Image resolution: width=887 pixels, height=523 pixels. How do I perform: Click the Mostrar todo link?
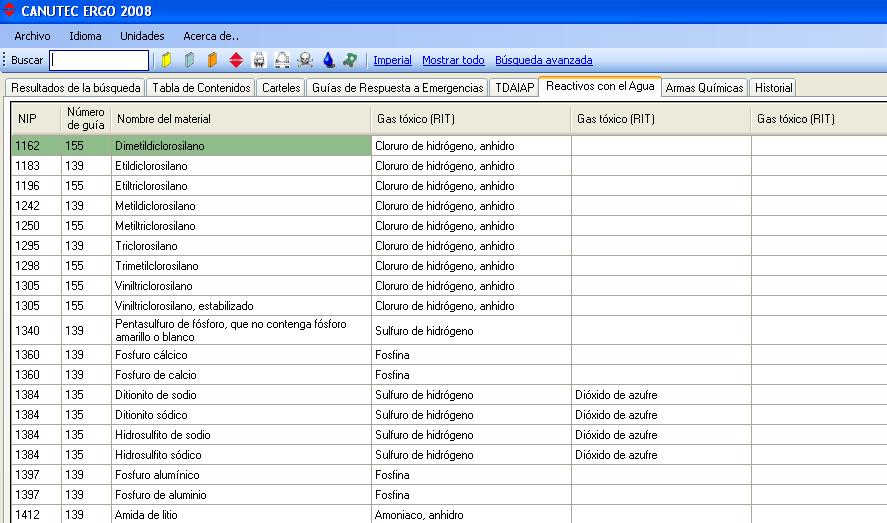(453, 61)
